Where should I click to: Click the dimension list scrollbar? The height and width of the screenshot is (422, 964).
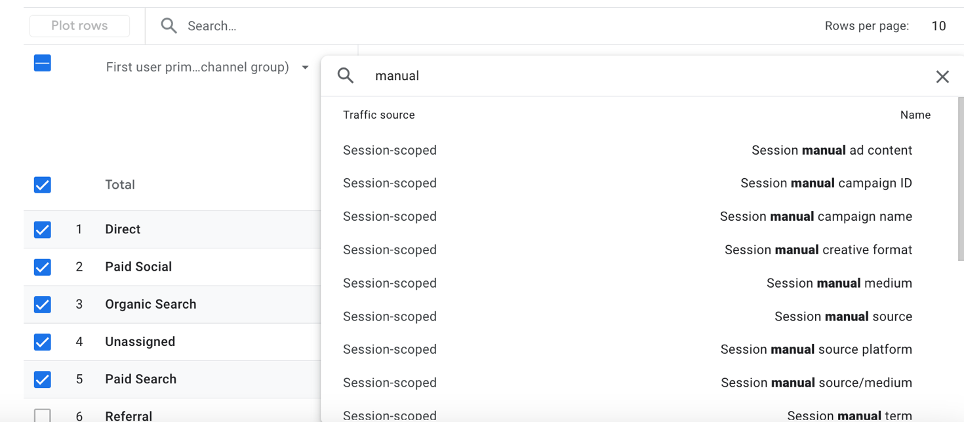click(961, 178)
